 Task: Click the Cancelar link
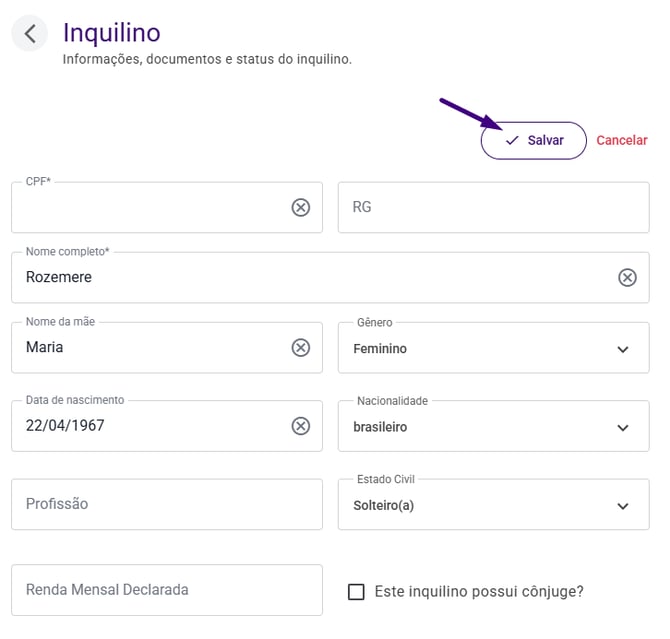[x=622, y=141]
